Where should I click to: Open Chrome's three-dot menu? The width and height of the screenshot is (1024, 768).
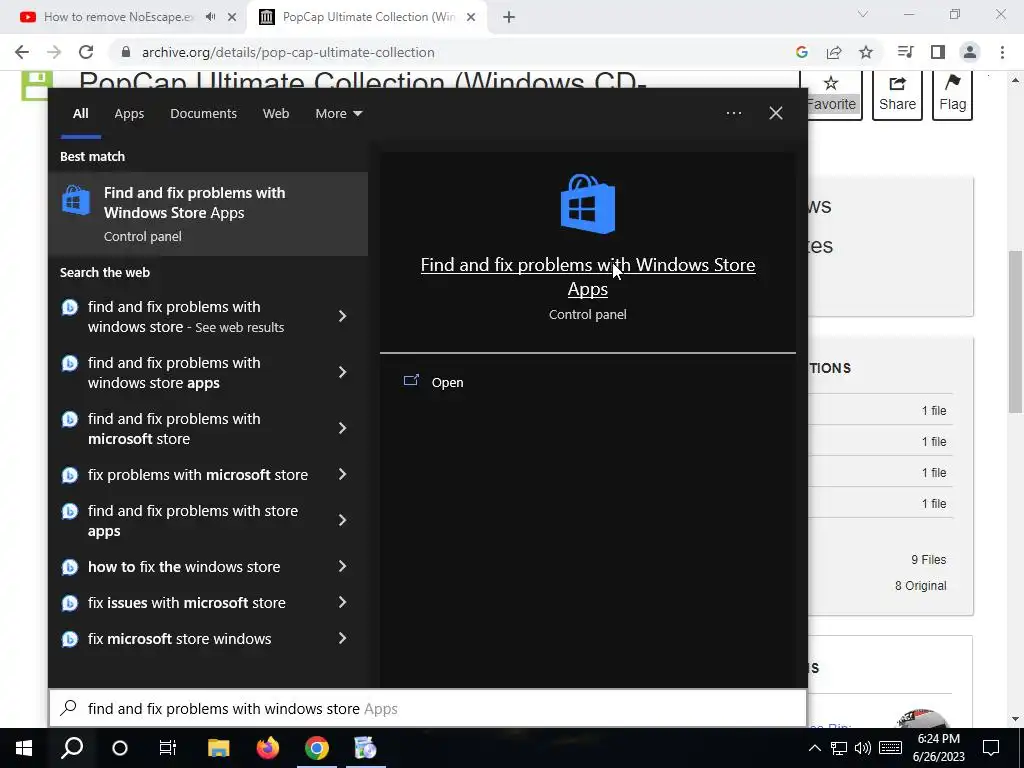tap(1002, 52)
